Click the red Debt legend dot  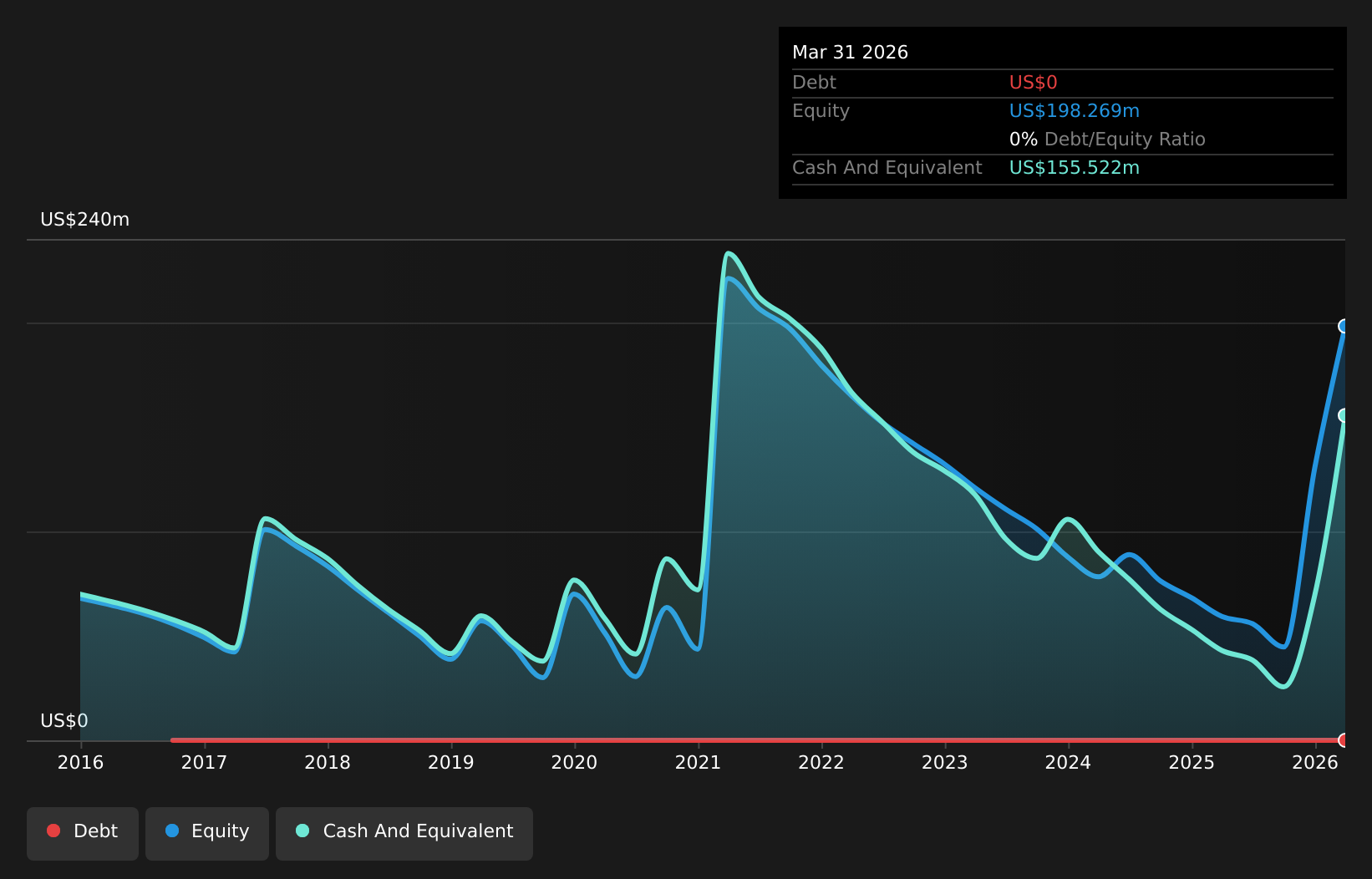pyautogui.click(x=53, y=831)
